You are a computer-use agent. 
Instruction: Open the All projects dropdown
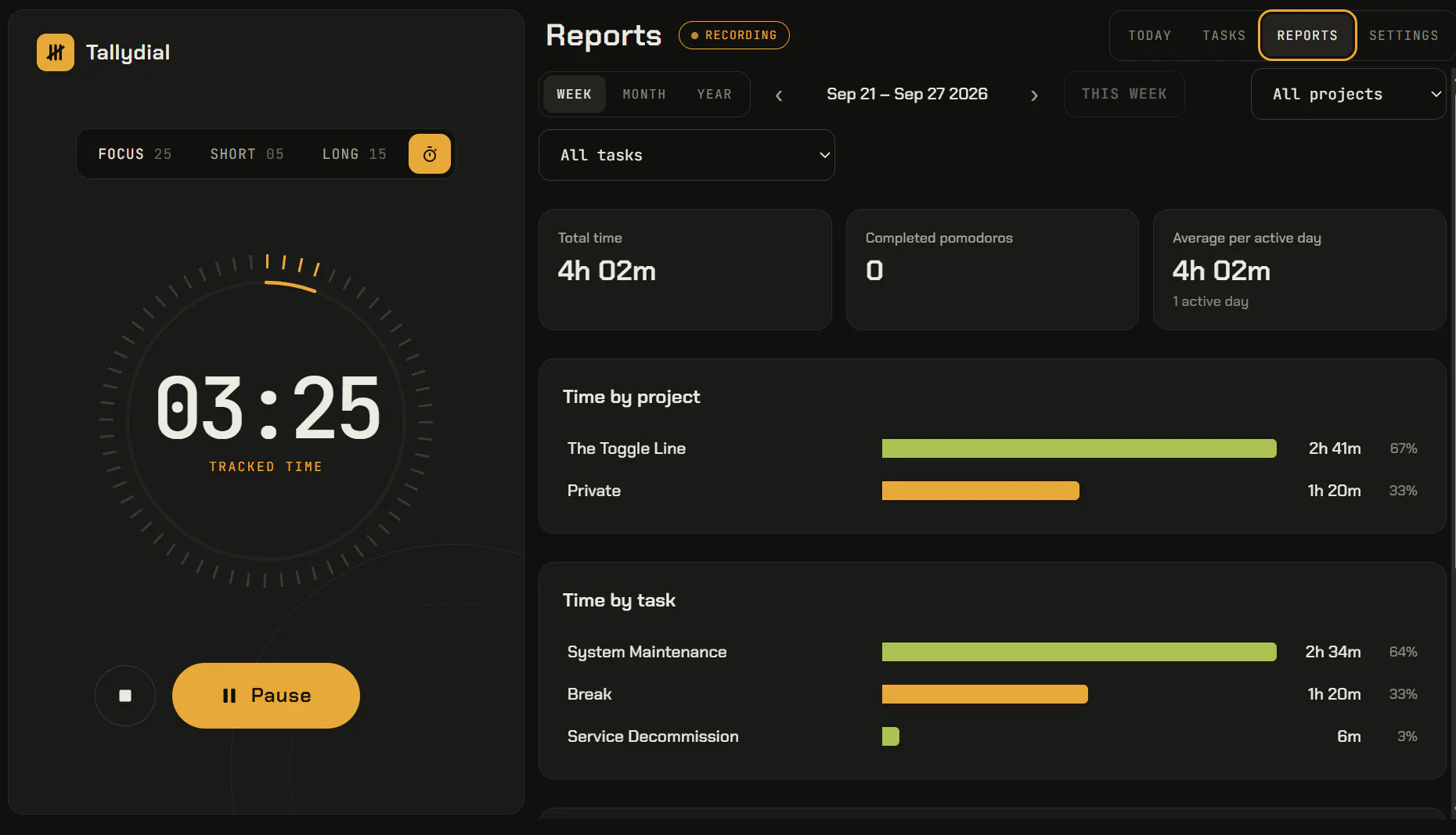[x=1348, y=94]
